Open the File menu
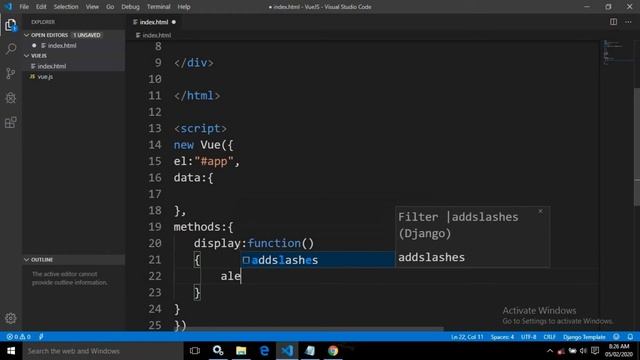Image resolution: width=640 pixels, height=360 pixels. click(24, 7)
